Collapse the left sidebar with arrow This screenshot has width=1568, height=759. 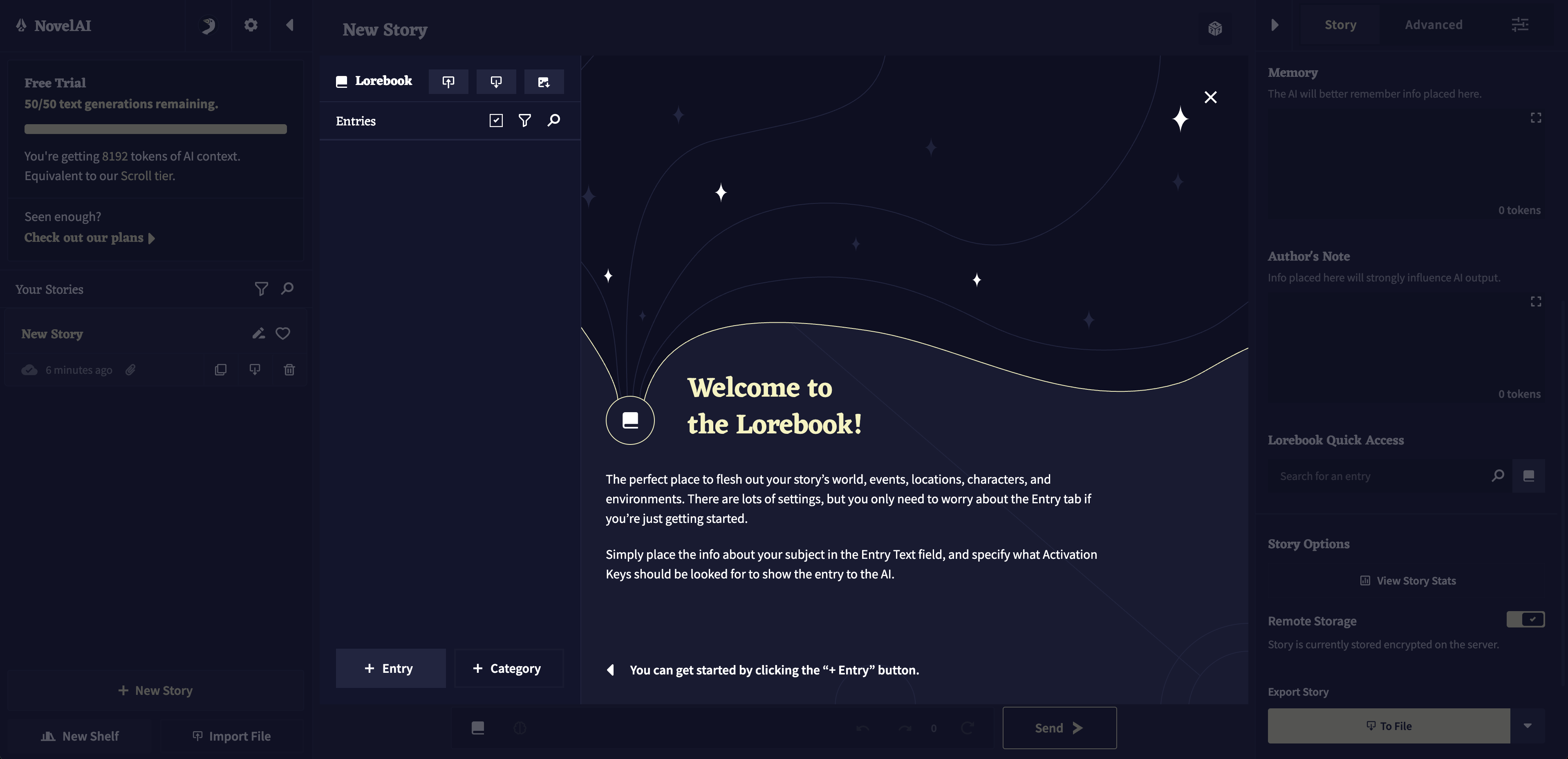point(290,25)
